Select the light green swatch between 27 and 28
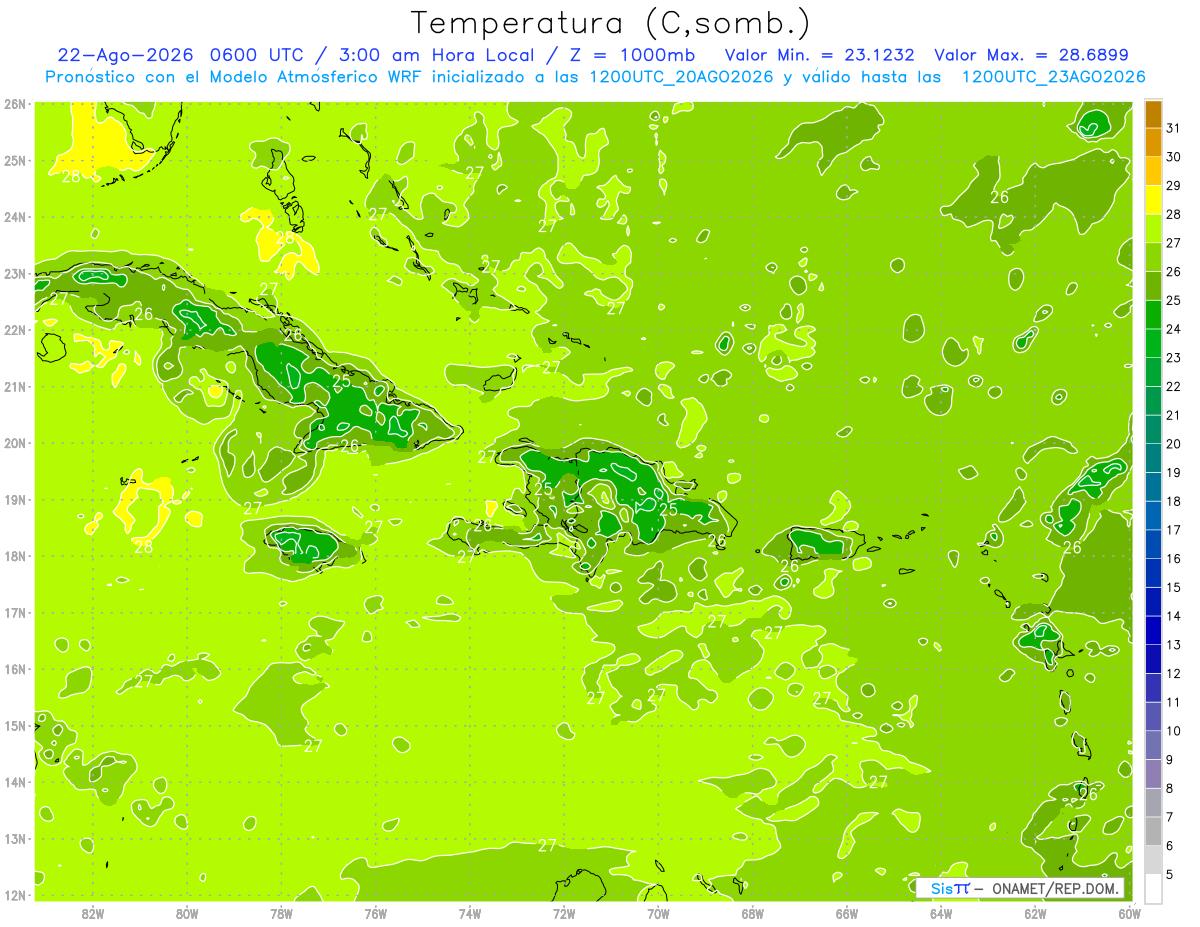The height and width of the screenshot is (927, 1200). [1153, 229]
